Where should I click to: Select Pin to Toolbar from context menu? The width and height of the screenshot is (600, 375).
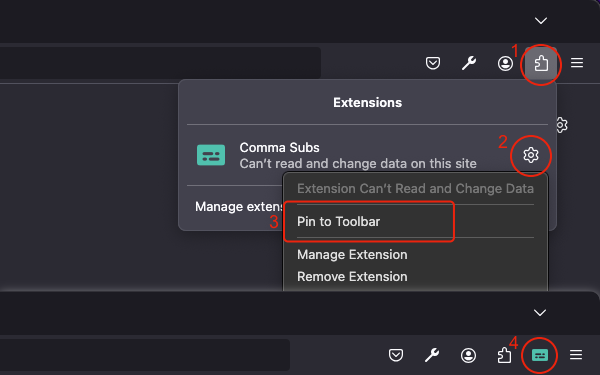pyautogui.click(x=338, y=222)
